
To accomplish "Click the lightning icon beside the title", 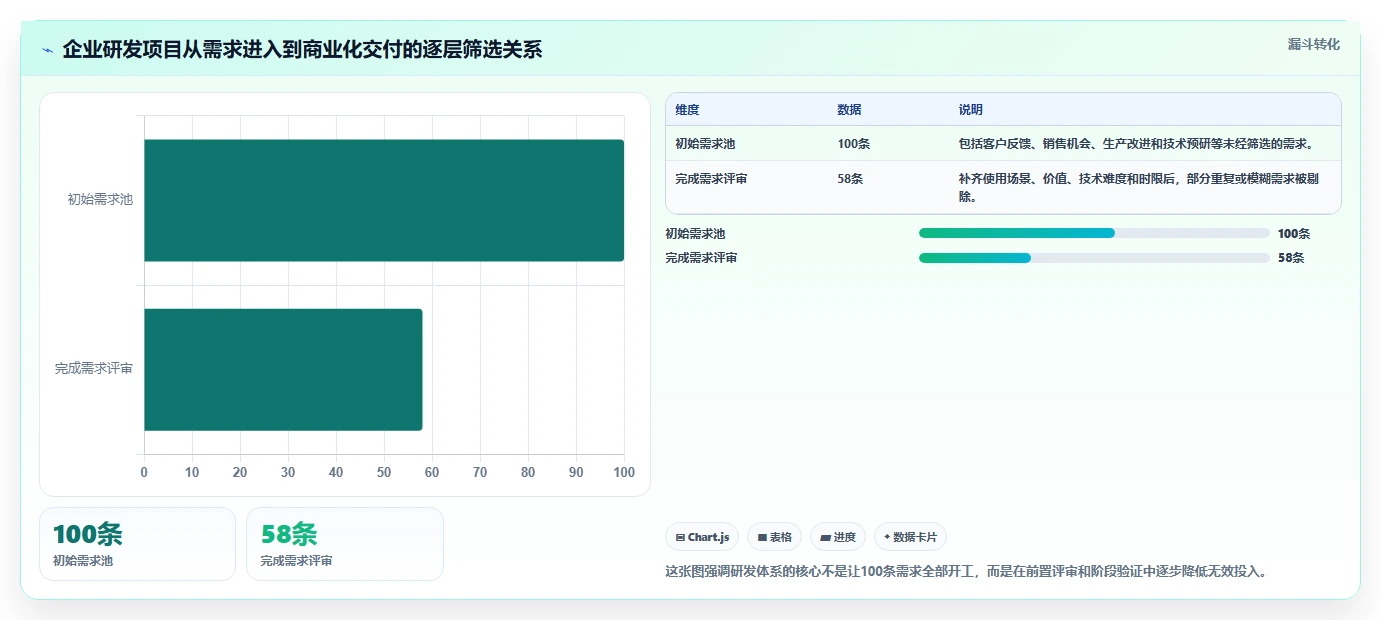I will 48,50.
